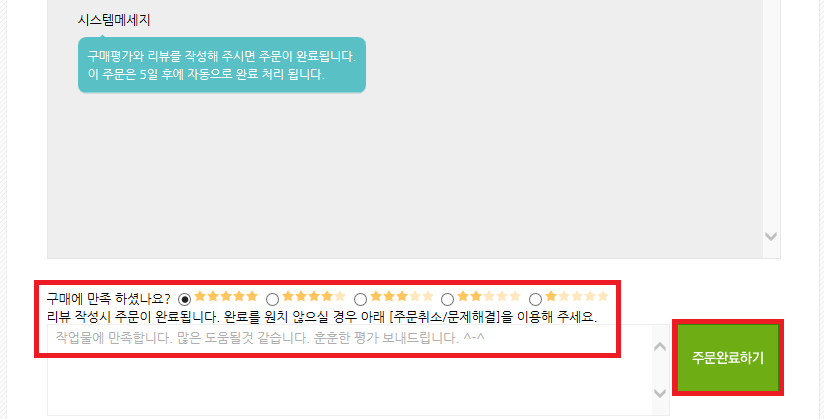Select the five-star rating radio button

coord(184,300)
